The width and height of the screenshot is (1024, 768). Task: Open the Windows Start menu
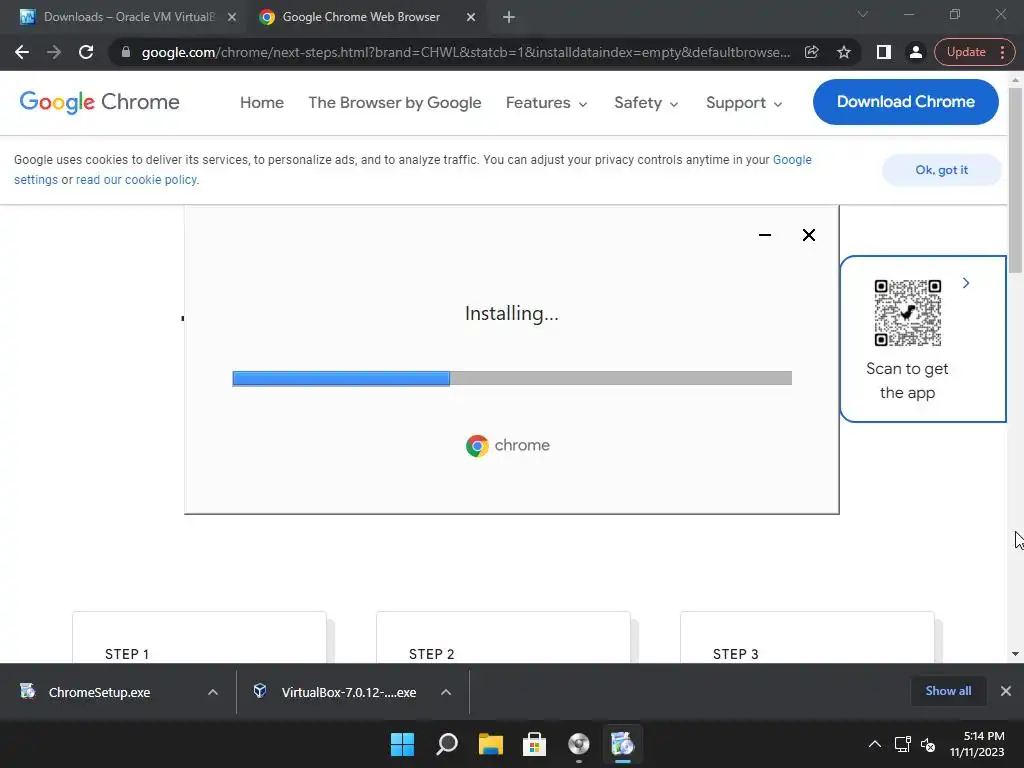pyautogui.click(x=402, y=744)
